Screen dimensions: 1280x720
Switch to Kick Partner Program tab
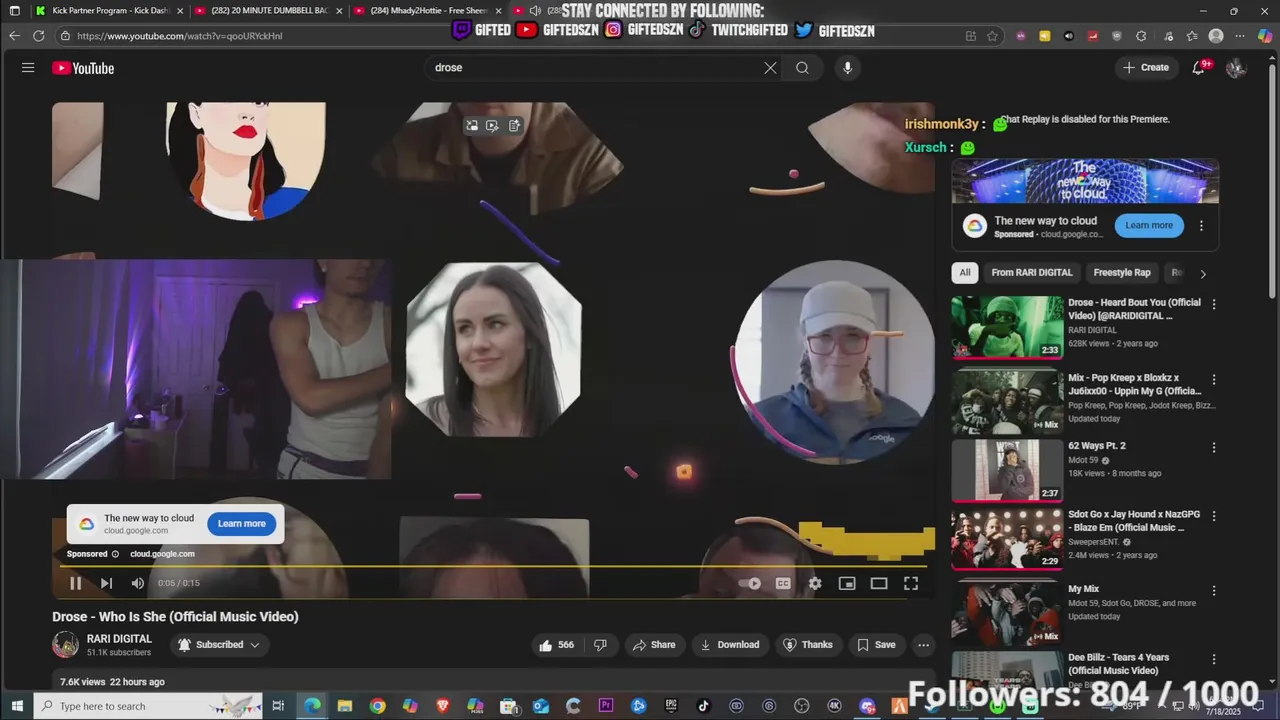(x=108, y=11)
